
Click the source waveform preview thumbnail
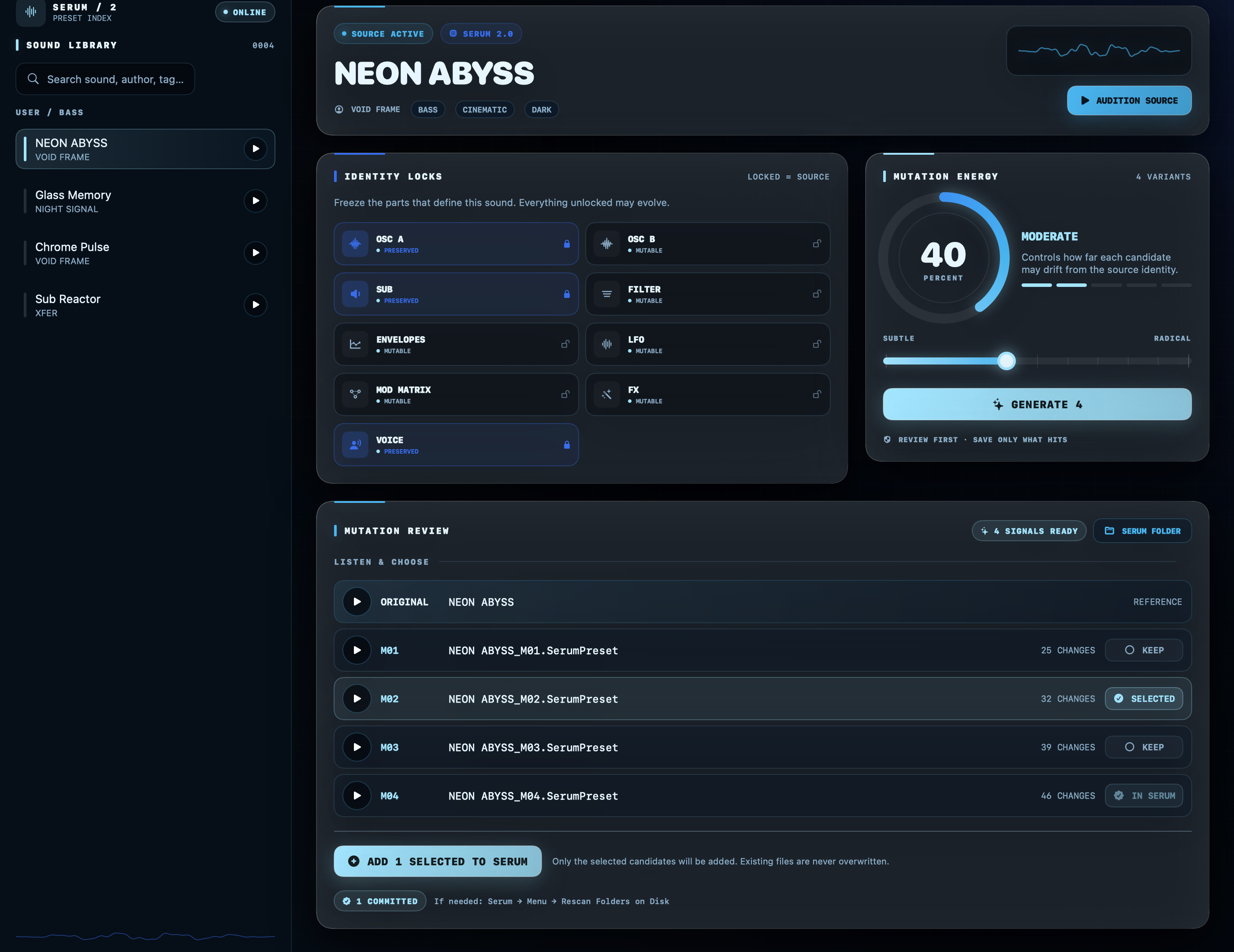[x=1098, y=51]
